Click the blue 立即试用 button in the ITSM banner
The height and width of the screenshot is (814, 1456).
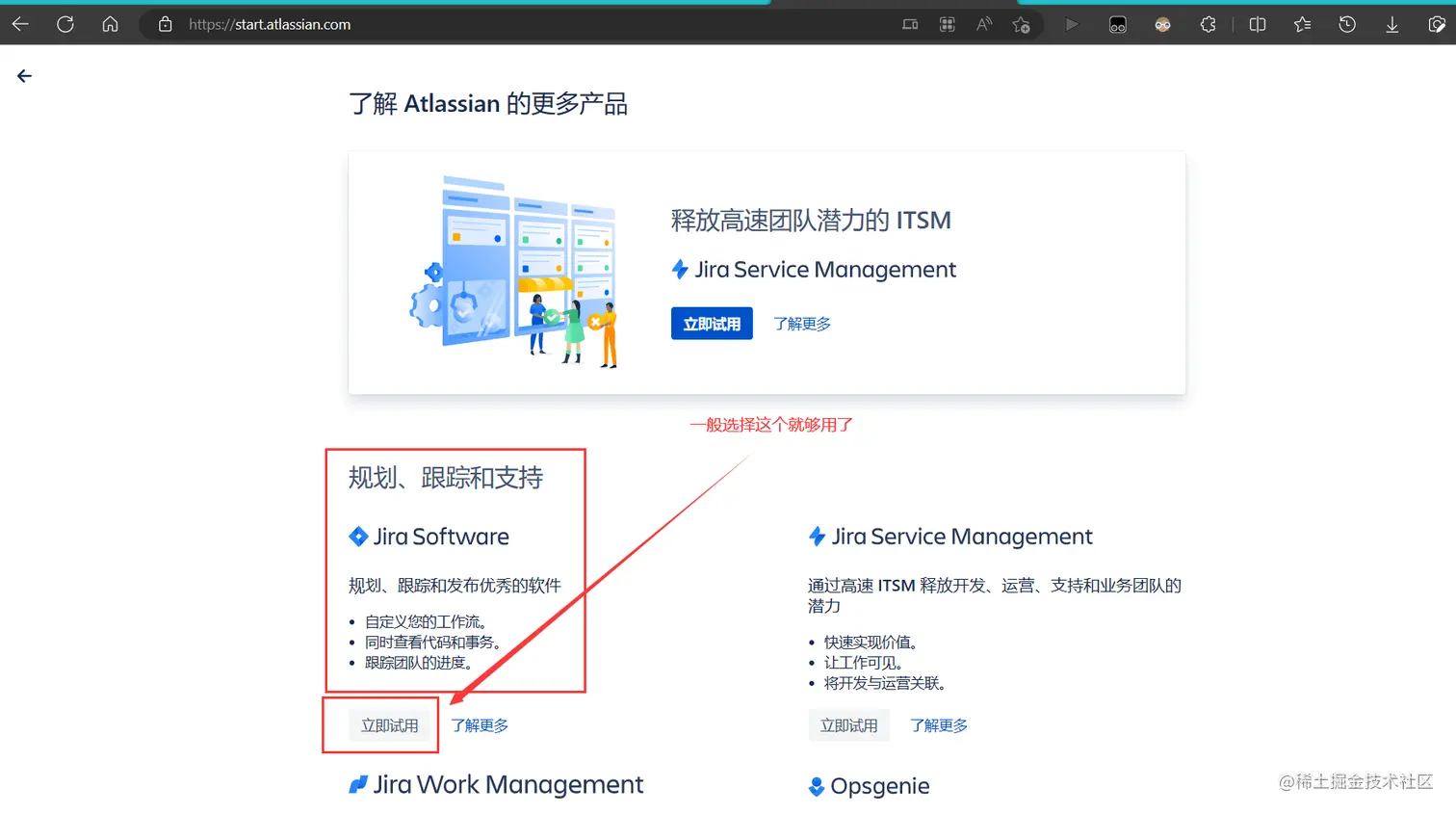pos(712,324)
